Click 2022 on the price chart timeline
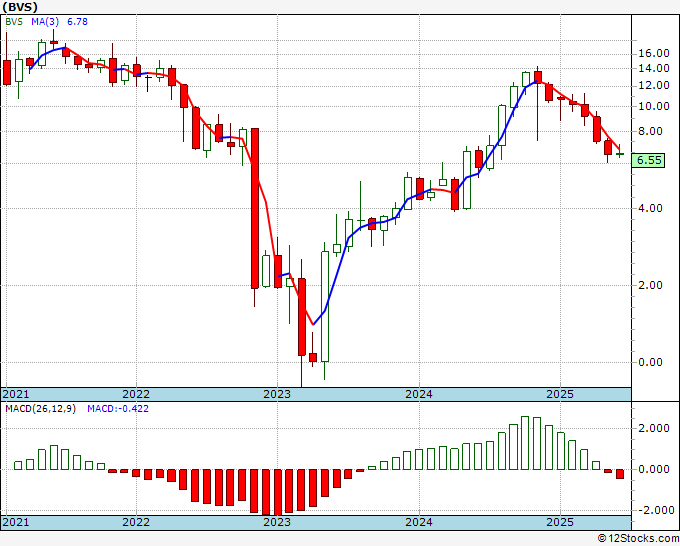 pos(136,394)
